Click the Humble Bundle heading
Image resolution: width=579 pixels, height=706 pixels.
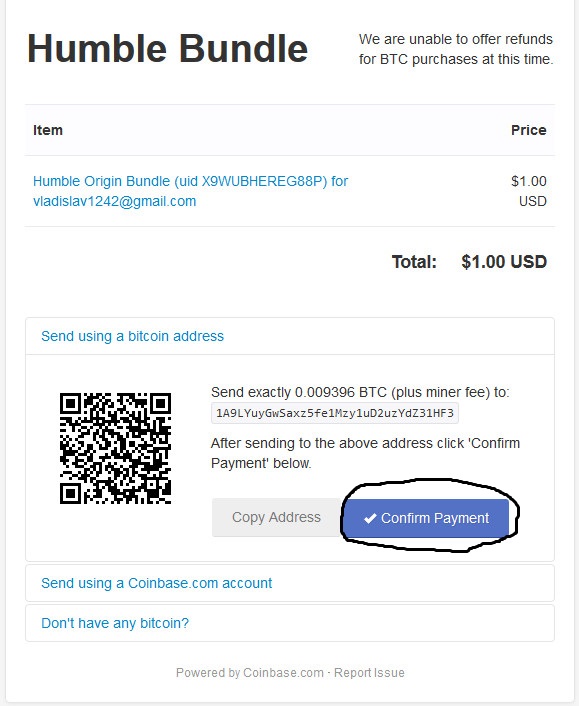point(167,49)
